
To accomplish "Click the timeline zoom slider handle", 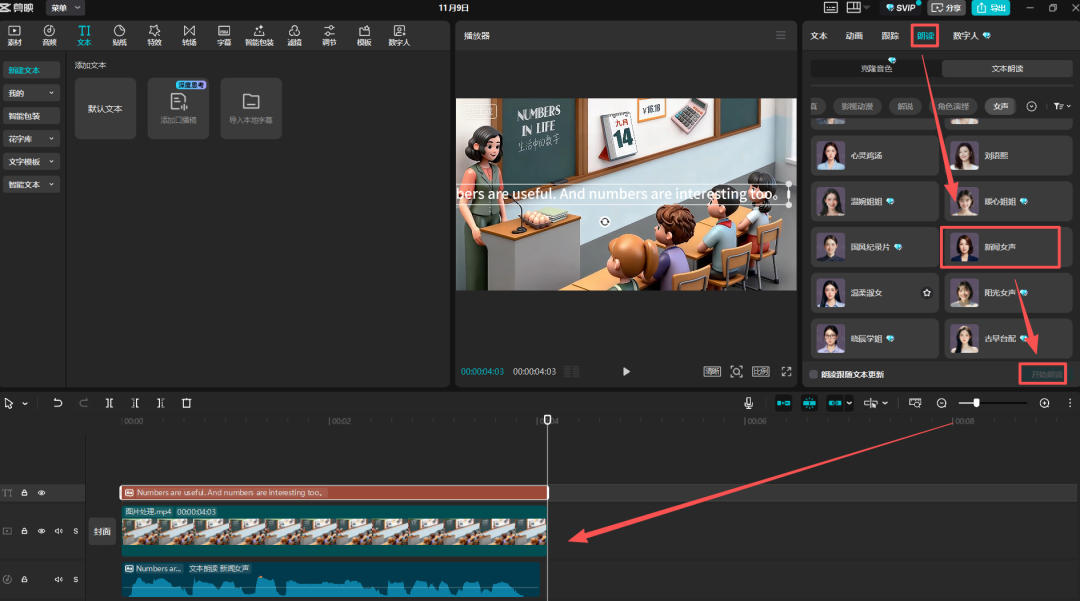I will point(976,403).
